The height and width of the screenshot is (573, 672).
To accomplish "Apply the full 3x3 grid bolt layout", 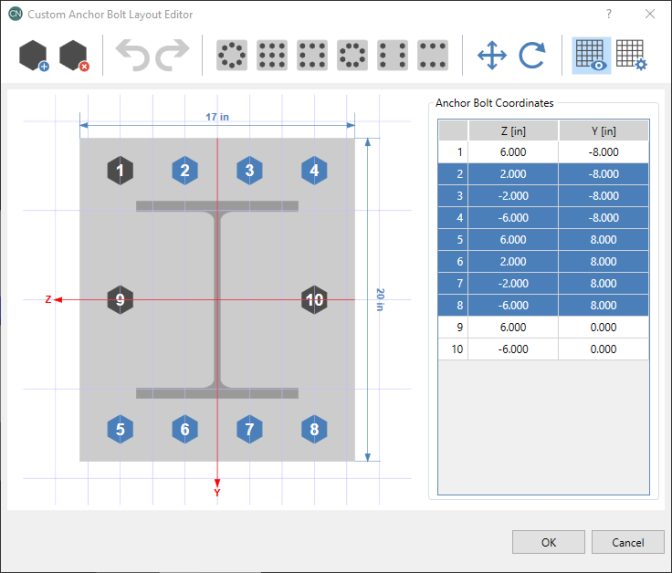I will [272, 56].
